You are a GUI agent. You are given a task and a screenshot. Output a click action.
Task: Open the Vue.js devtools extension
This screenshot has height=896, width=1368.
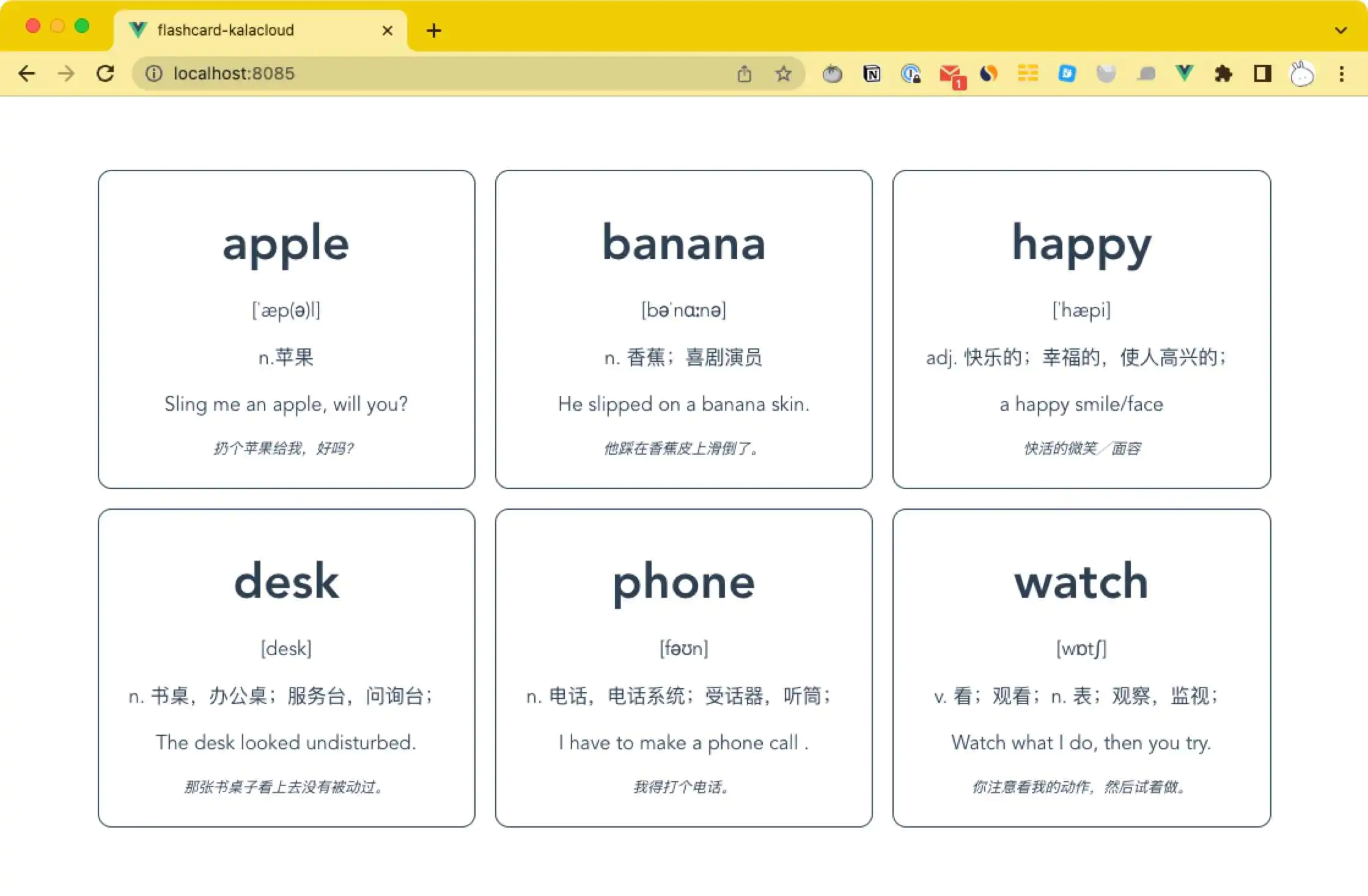click(1184, 73)
